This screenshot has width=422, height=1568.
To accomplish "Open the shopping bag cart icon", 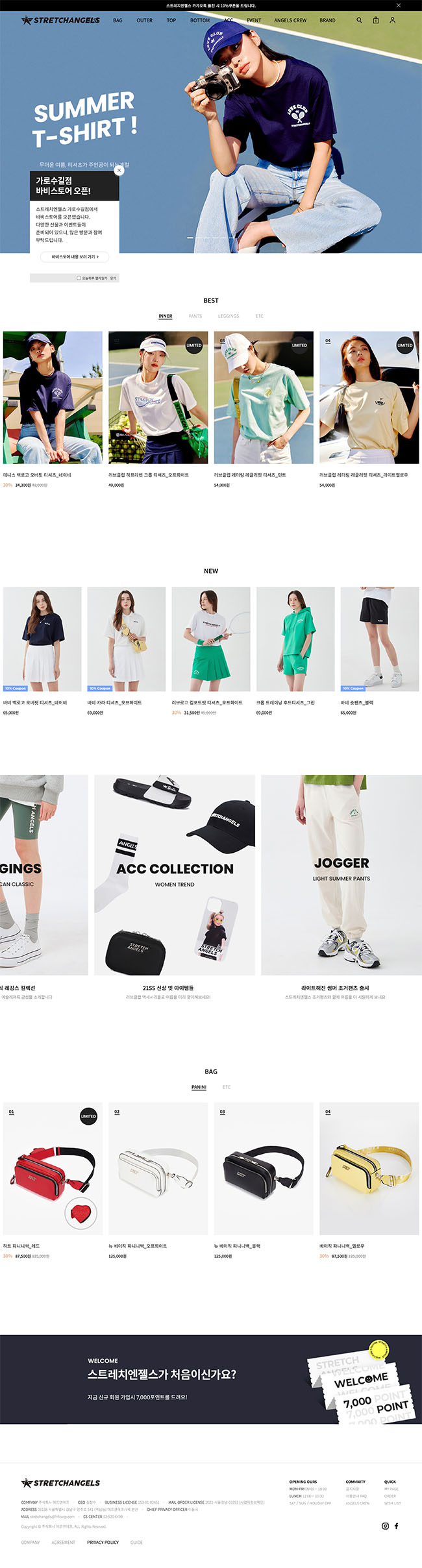I will click(375, 20).
